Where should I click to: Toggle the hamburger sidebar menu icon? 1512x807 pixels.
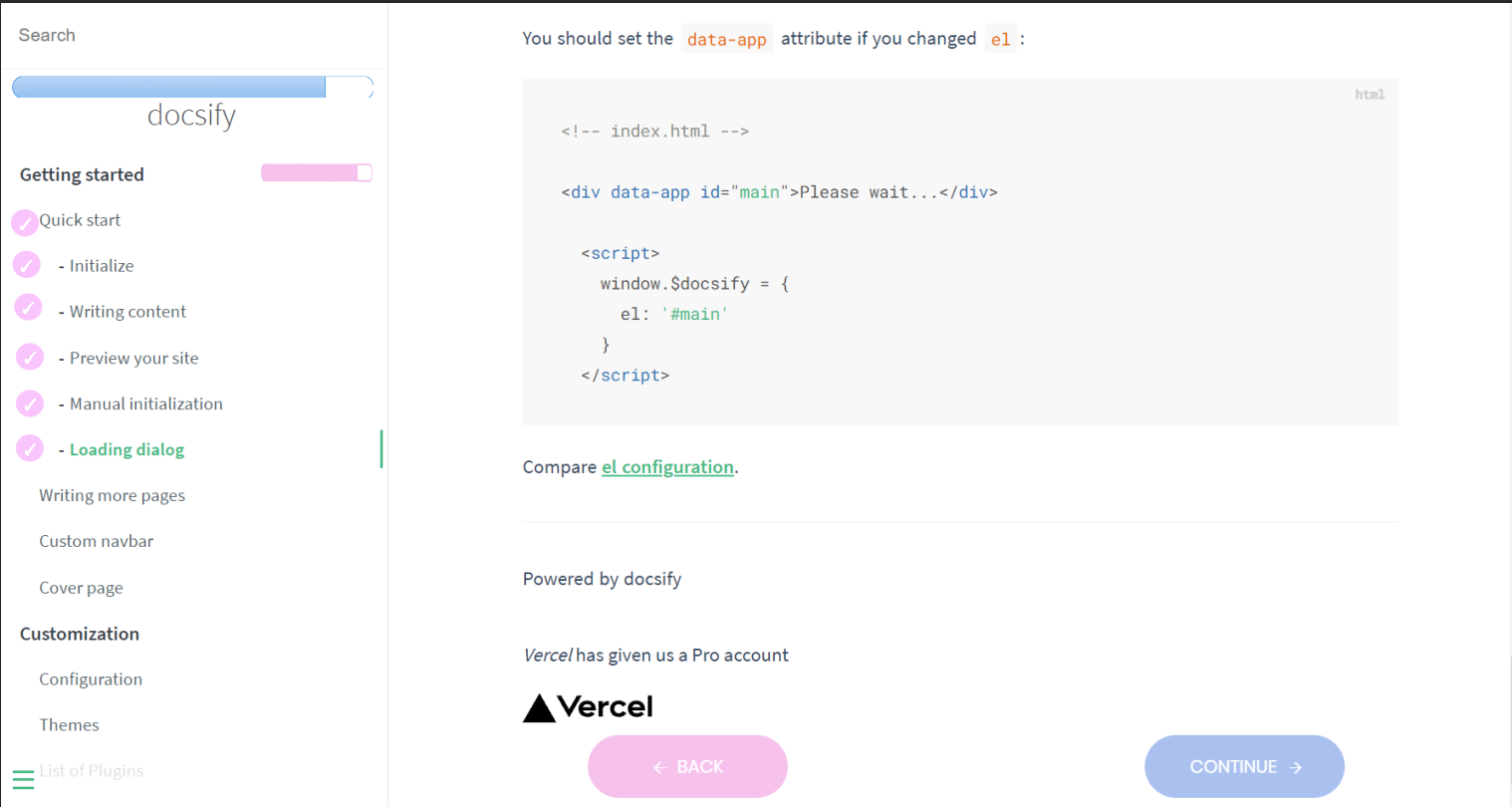pos(23,779)
